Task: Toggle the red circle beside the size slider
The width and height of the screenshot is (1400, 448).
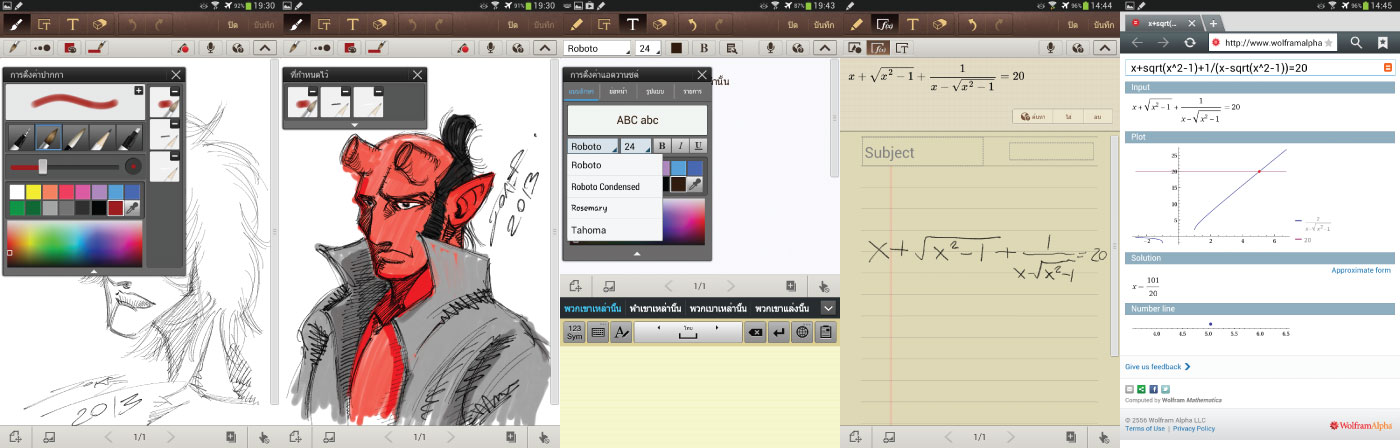Action: pyautogui.click(x=134, y=166)
